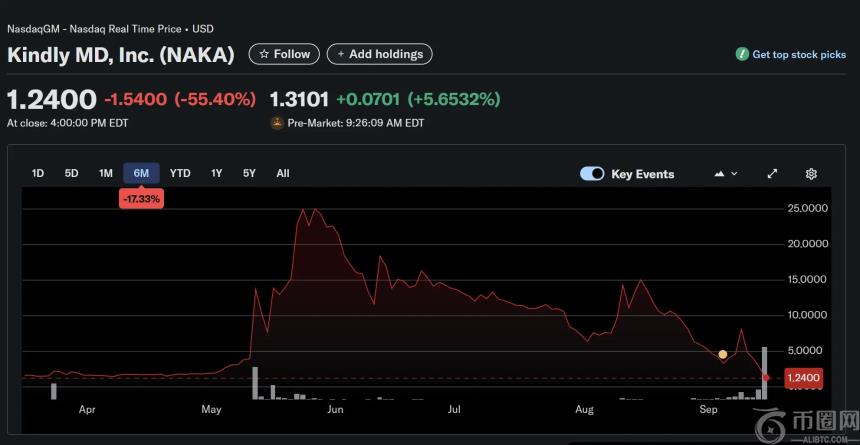Click Add holdings button
This screenshot has height=445, width=860.
coord(379,54)
